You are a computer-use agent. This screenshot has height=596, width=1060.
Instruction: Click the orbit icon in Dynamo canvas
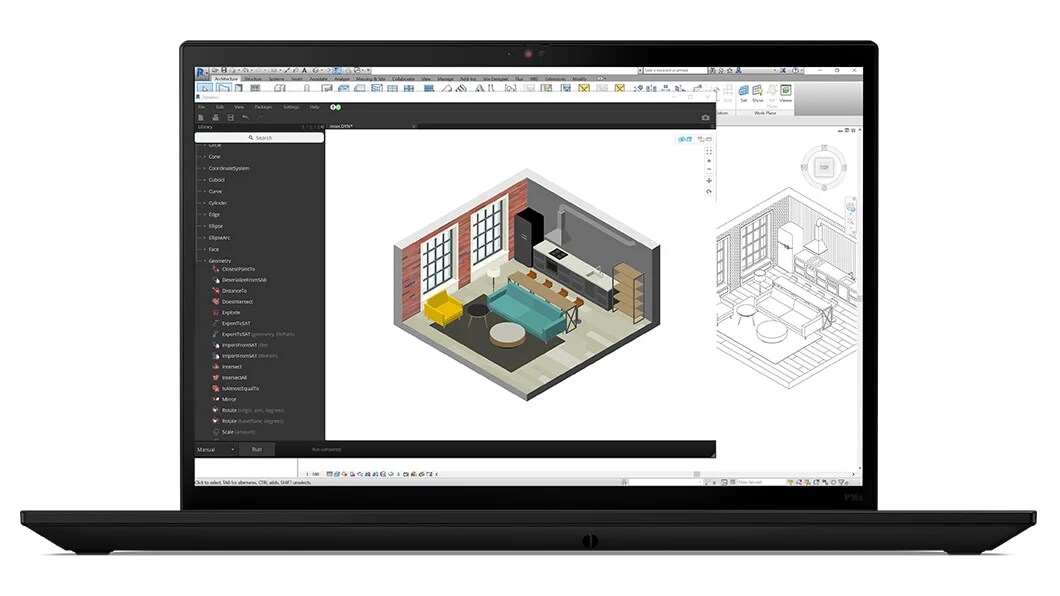[x=709, y=191]
